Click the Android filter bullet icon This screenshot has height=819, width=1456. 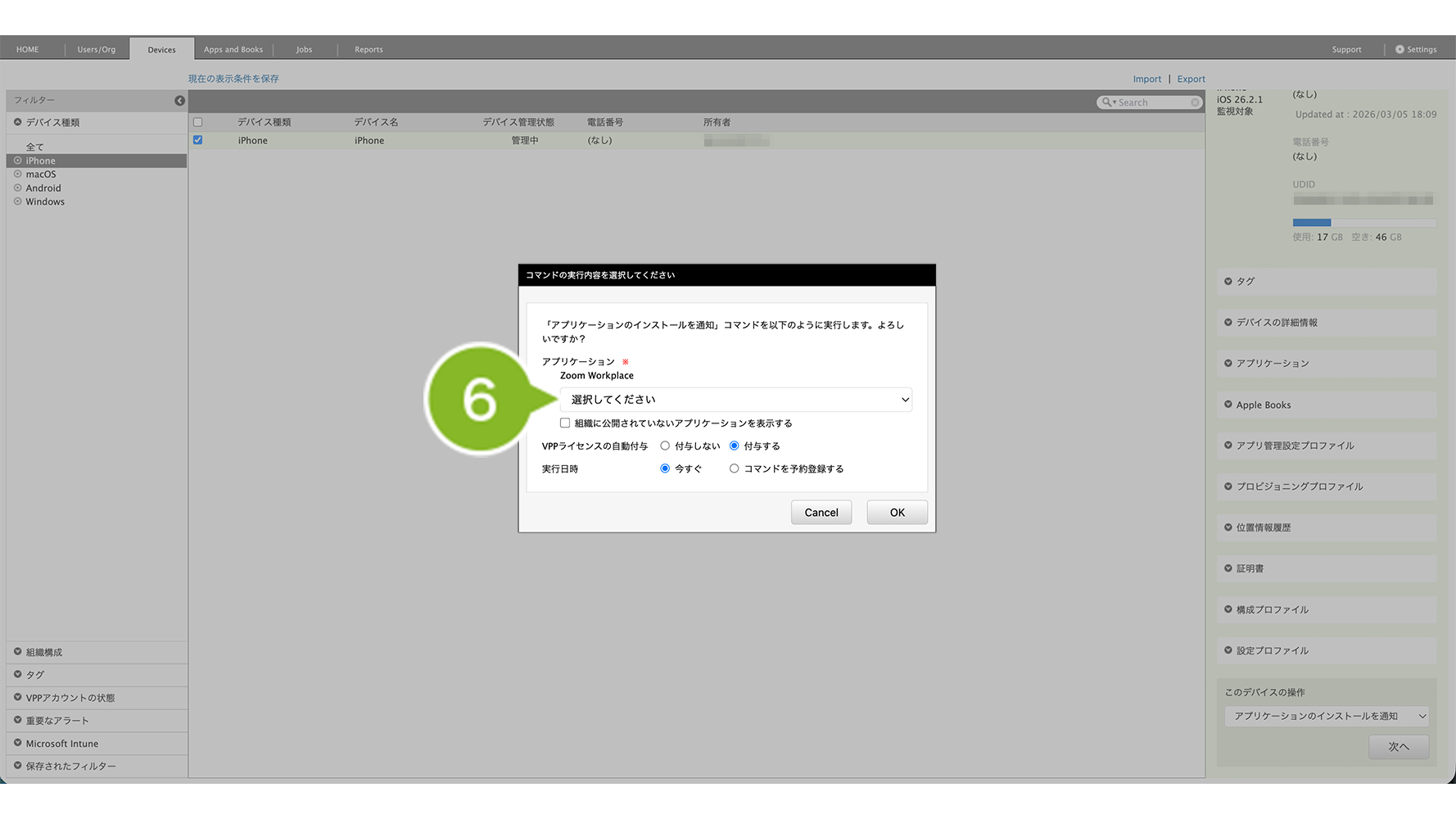tap(18, 188)
